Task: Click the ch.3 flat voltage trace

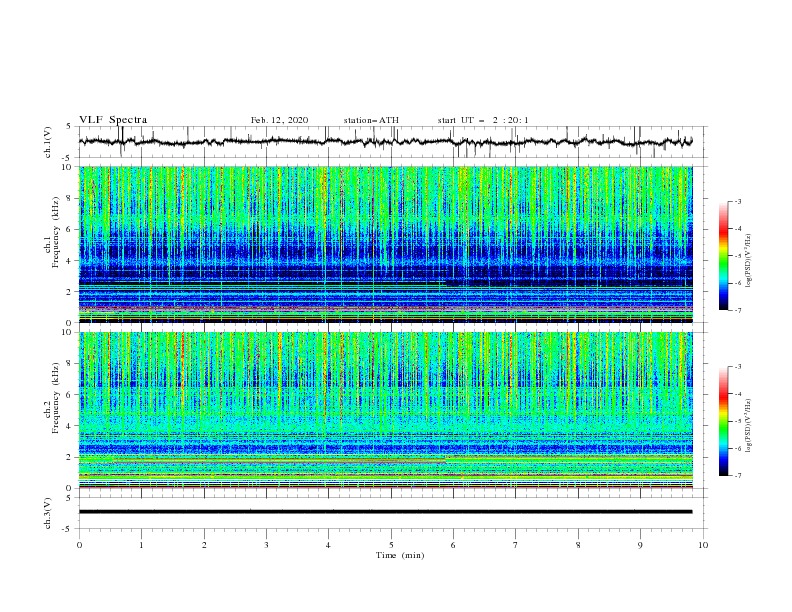Action: (385, 512)
